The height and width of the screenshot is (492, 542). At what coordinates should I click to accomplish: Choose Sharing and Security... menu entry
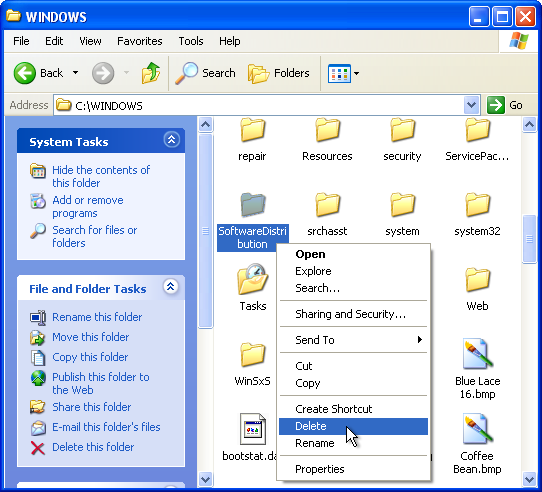[x=353, y=314]
